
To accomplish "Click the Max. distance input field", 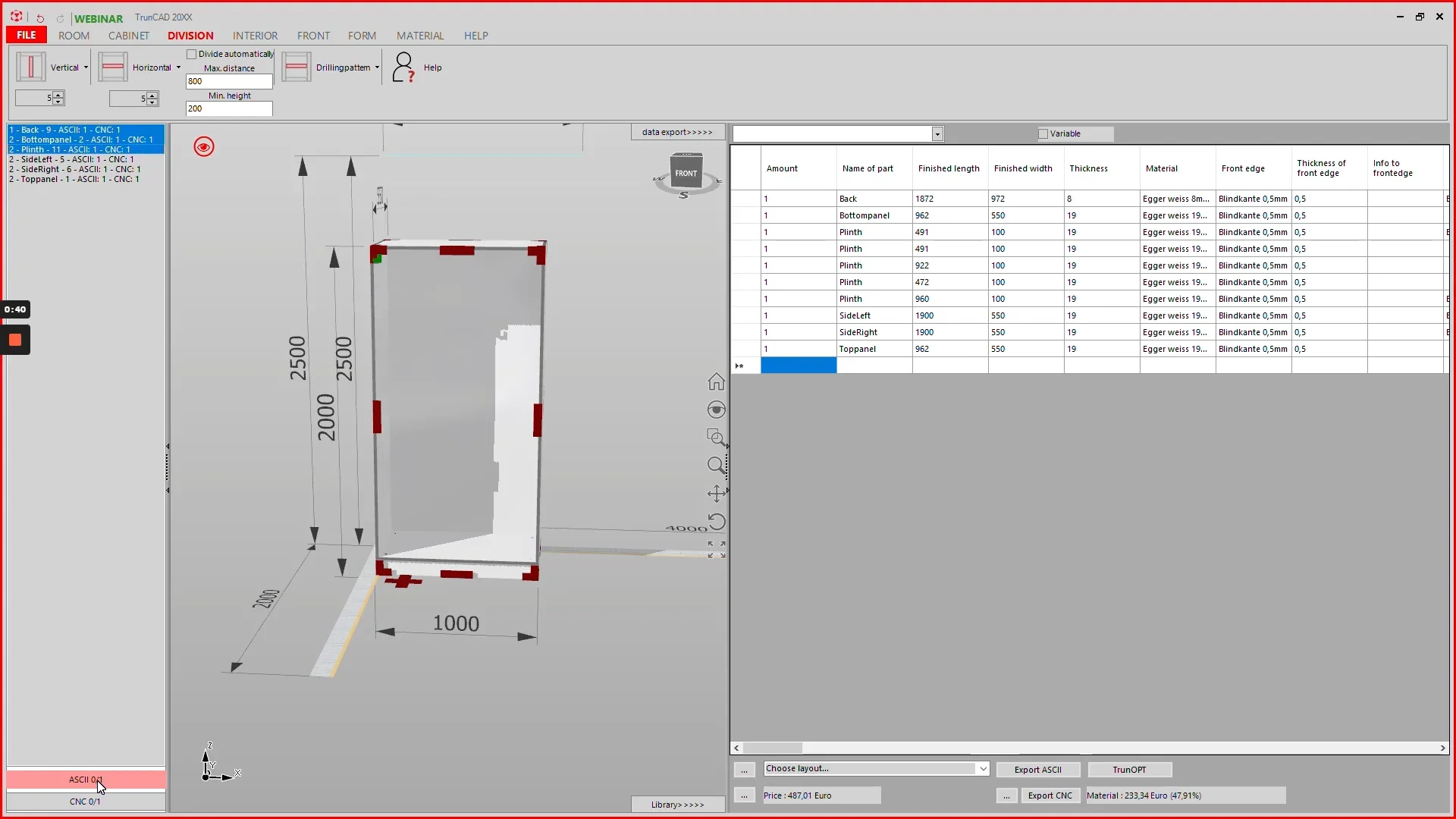I will coord(229,81).
